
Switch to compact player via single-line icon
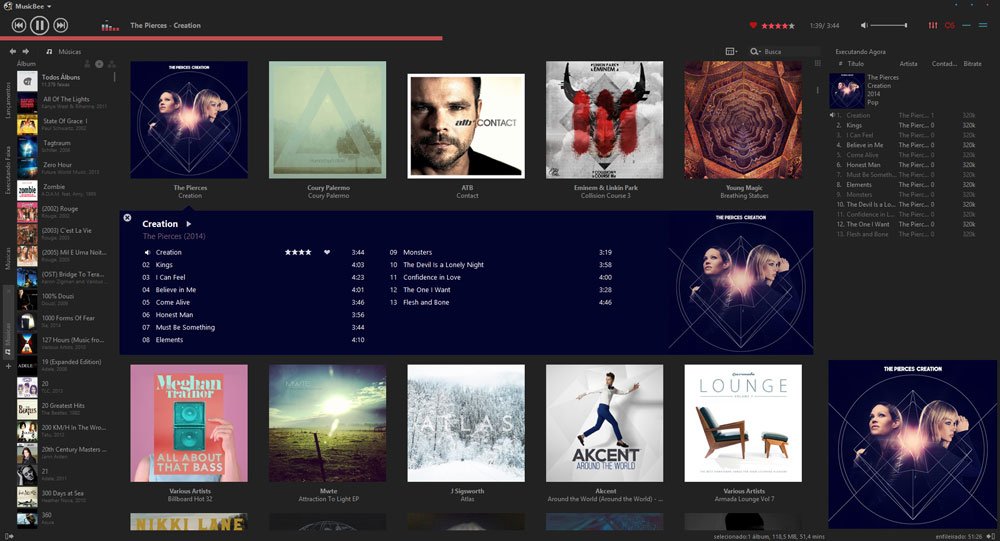point(967,26)
